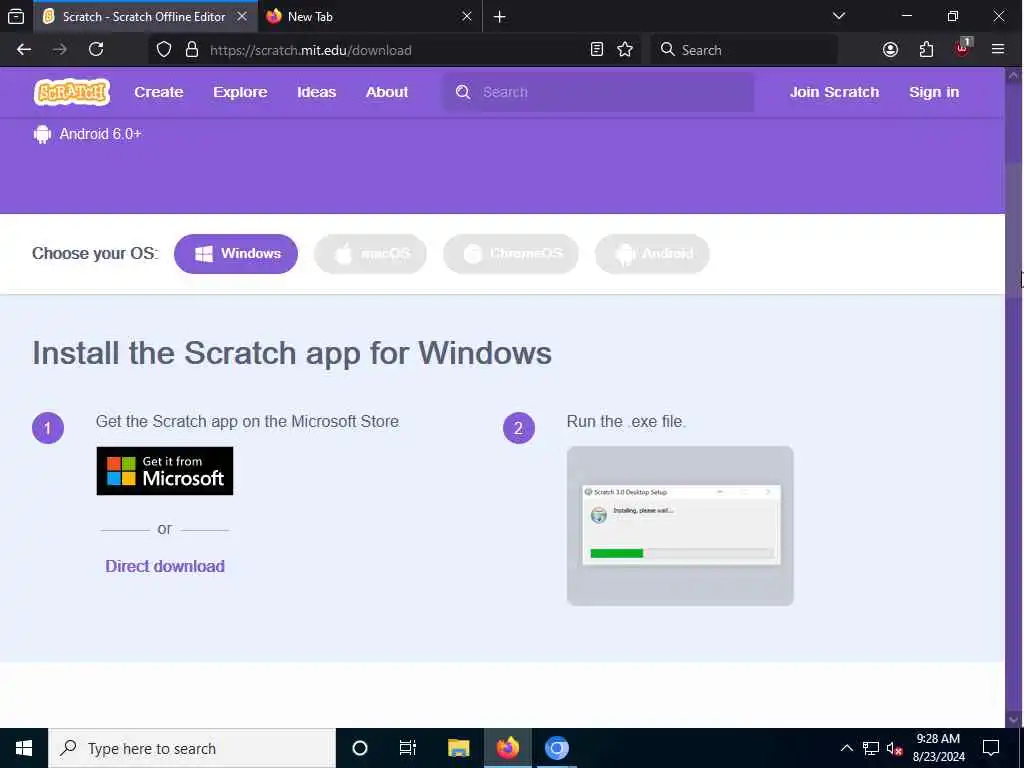Click the Get it from Microsoft badge
The height and width of the screenshot is (768, 1024).
pyautogui.click(x=165, y=471)
